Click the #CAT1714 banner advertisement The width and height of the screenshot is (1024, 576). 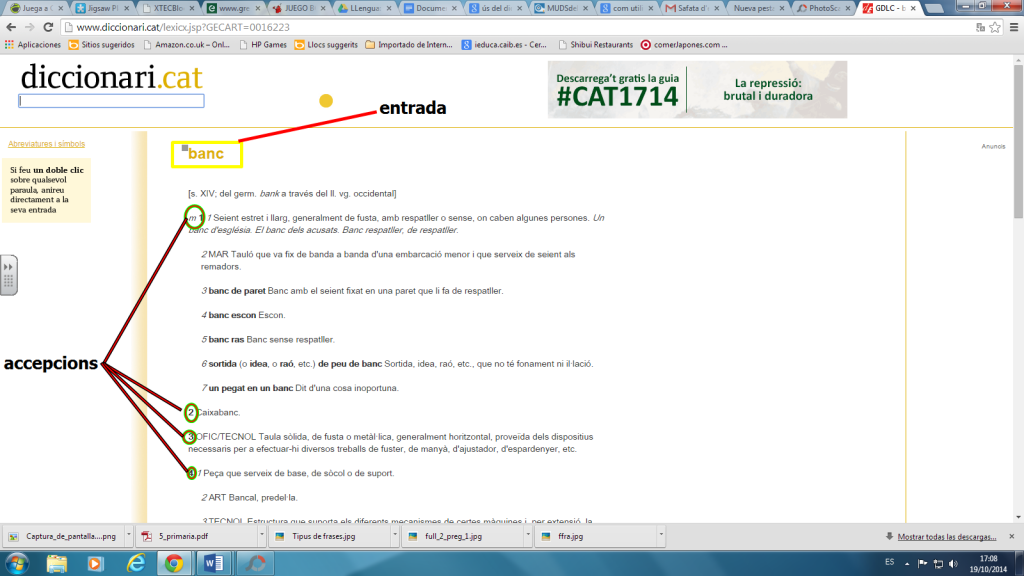pyautogui.click(x=697, y=90)
